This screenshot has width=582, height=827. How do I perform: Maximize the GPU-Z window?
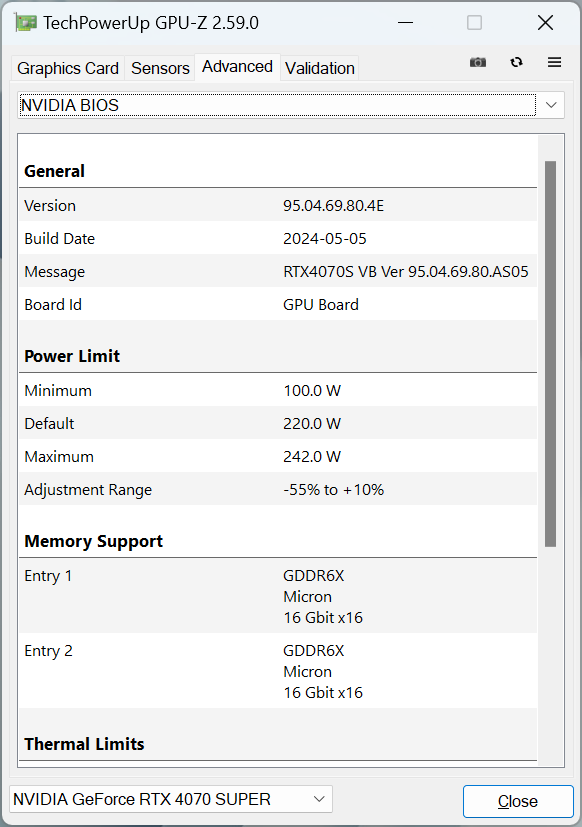[474, 23]
